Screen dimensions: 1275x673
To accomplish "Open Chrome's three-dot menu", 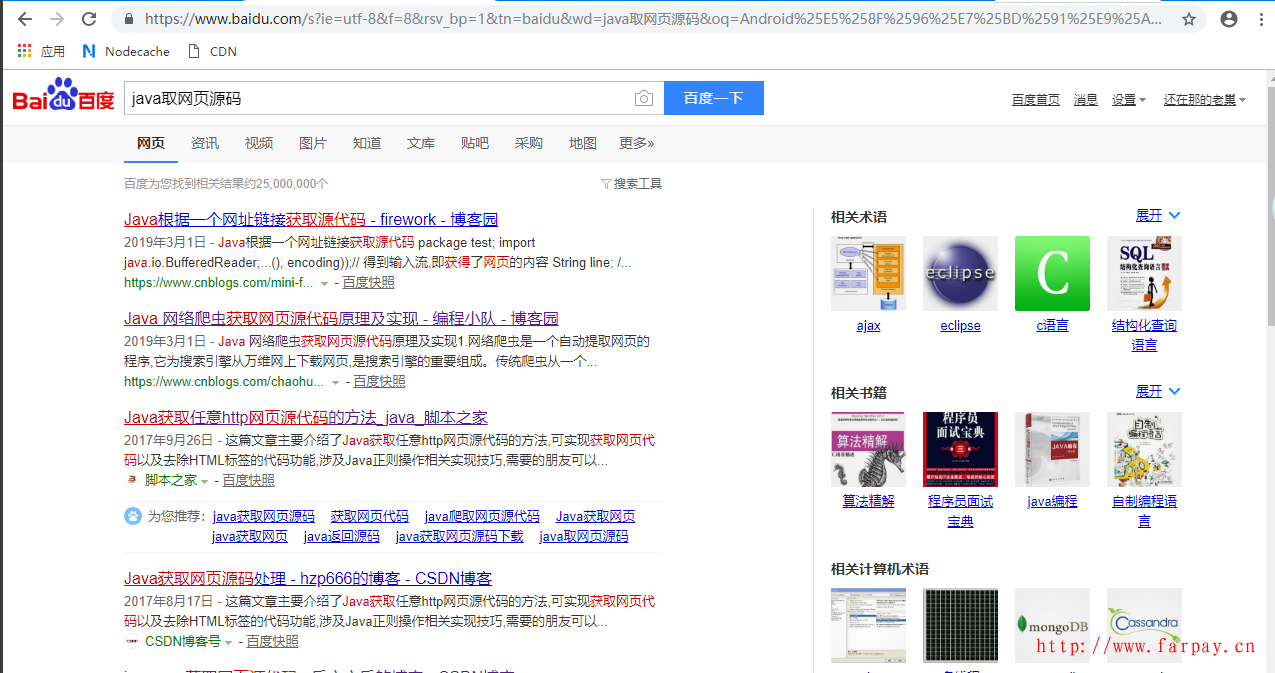I will (x=1261, y=18).
